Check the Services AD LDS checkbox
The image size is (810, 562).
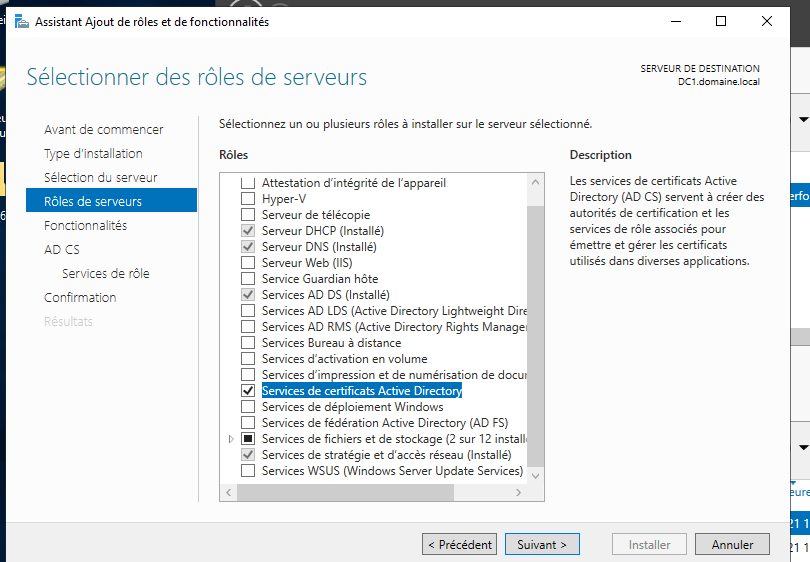click(248, 311)
